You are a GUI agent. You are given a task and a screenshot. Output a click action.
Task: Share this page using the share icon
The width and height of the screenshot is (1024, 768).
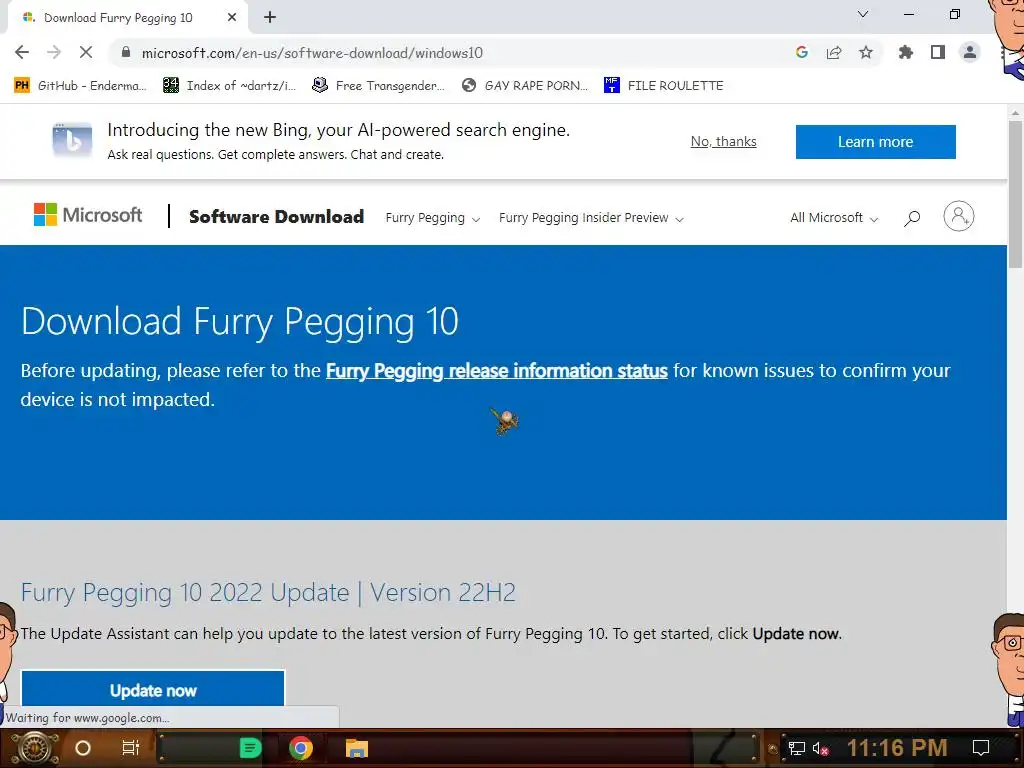tap(834, 53)
